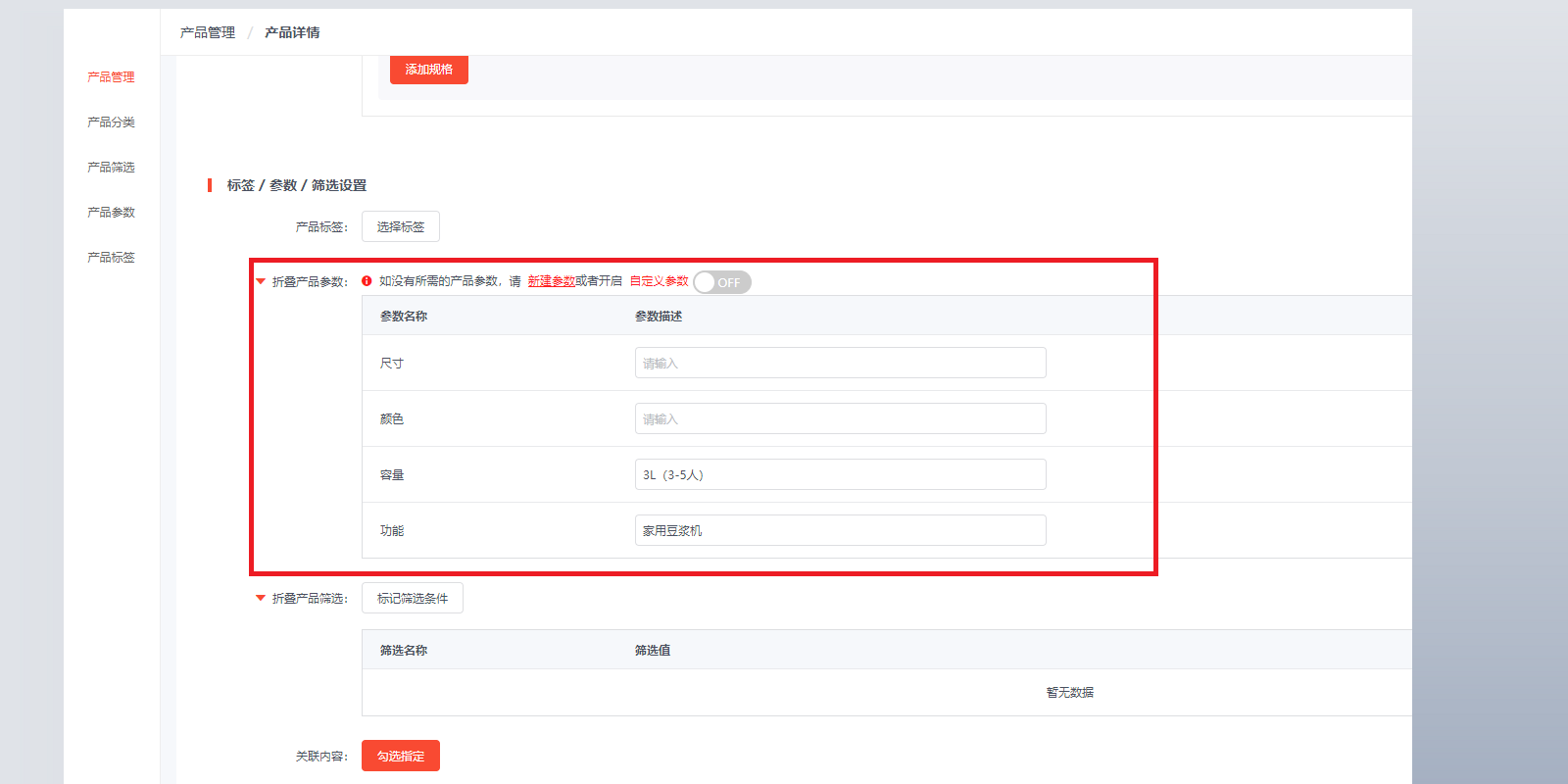The width and height of the screenshot is (1568, 784).
Task: Click the 尺寸 parameter name cell
Action: click(392, 363)
